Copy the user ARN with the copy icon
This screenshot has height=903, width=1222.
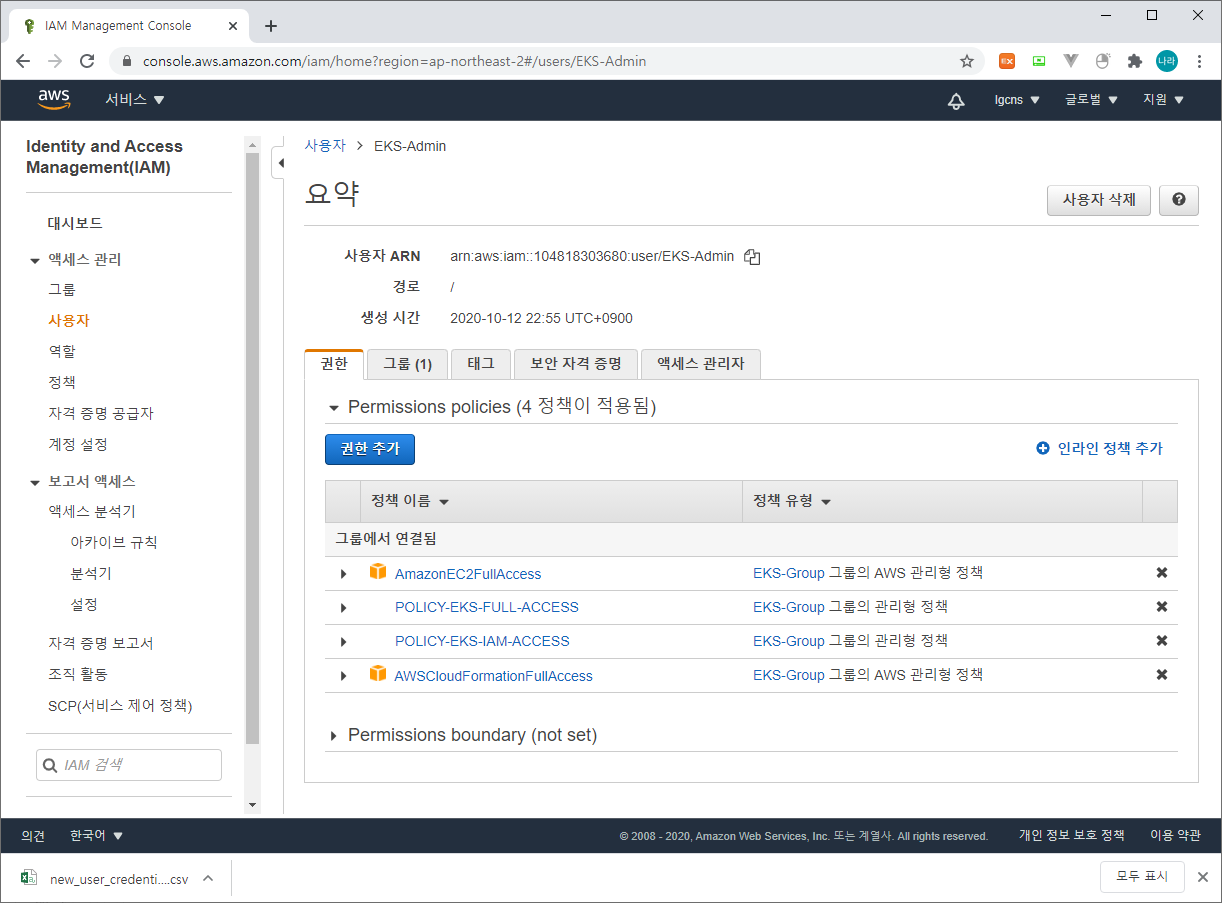coord(752,257)
